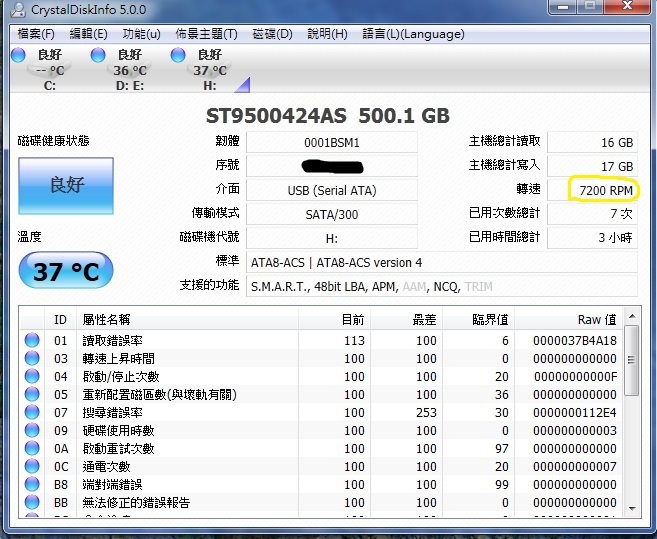
Task: Click the transfer mode field SATA/300
Action: 332,215
